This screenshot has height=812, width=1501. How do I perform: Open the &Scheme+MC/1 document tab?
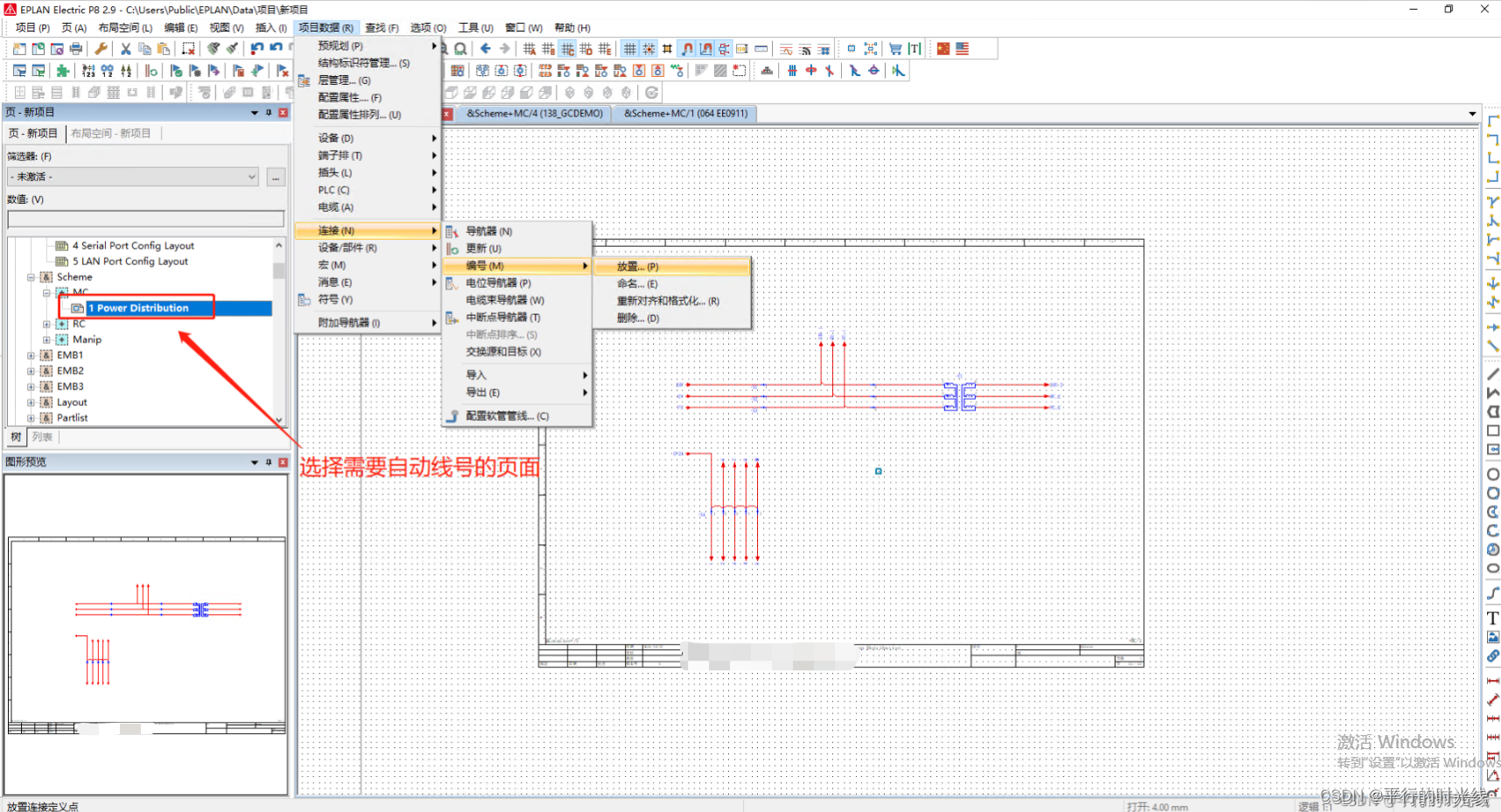[685, 114]
